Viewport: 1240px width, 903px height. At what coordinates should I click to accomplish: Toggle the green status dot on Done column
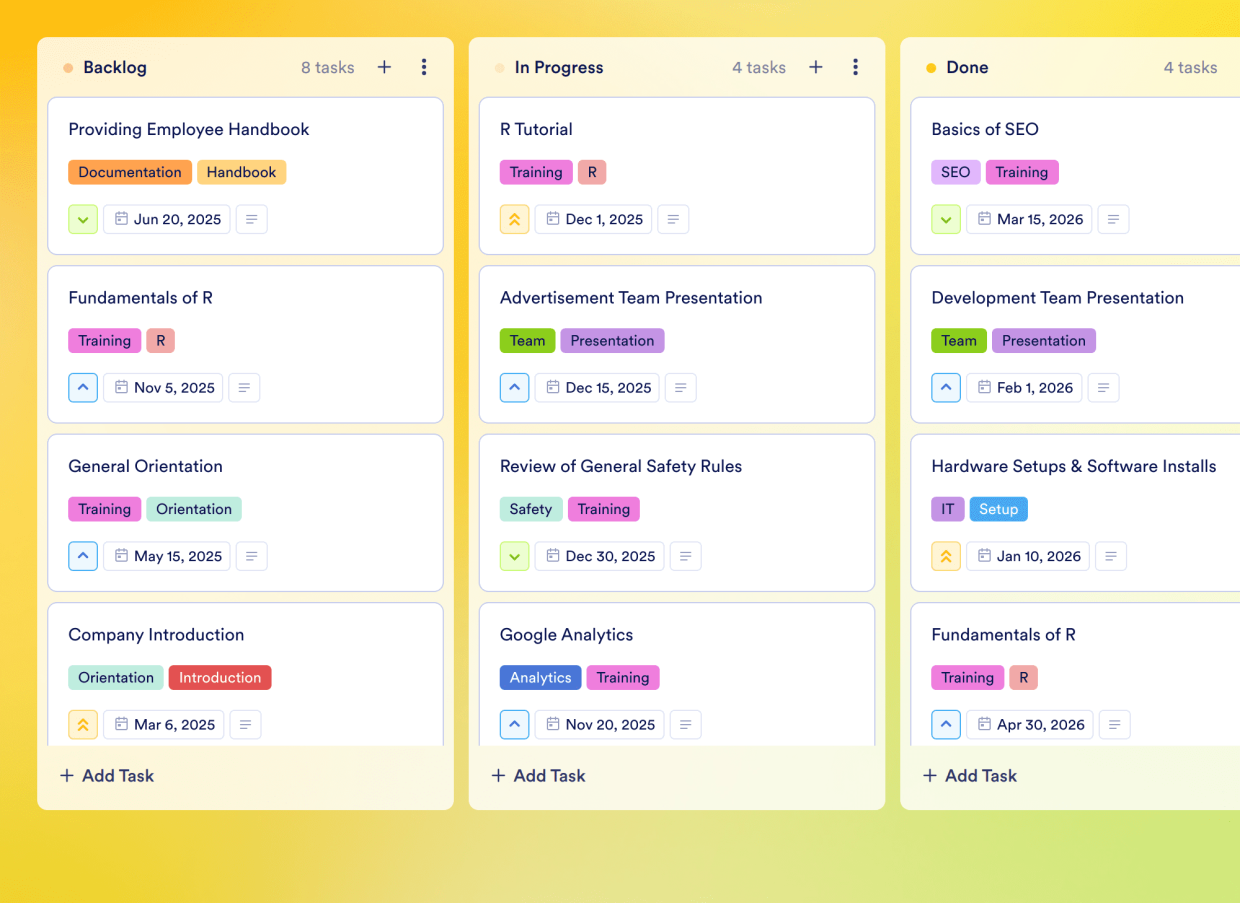pos(930,67)
